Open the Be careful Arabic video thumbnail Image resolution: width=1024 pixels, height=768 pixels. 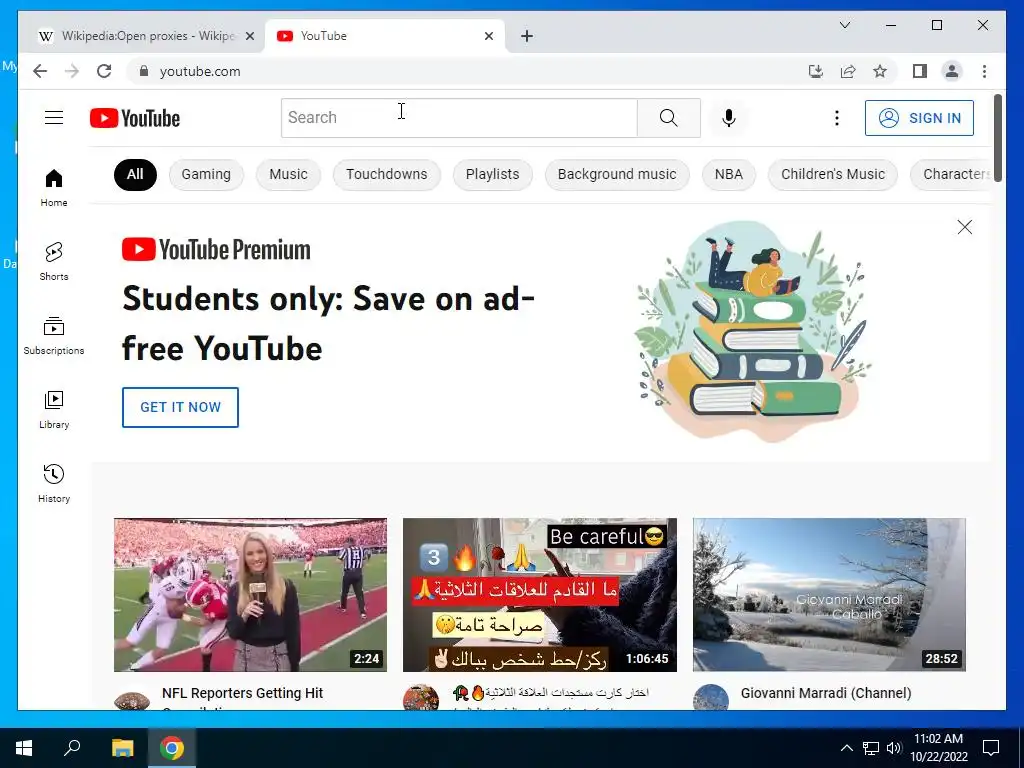[539, 595]
